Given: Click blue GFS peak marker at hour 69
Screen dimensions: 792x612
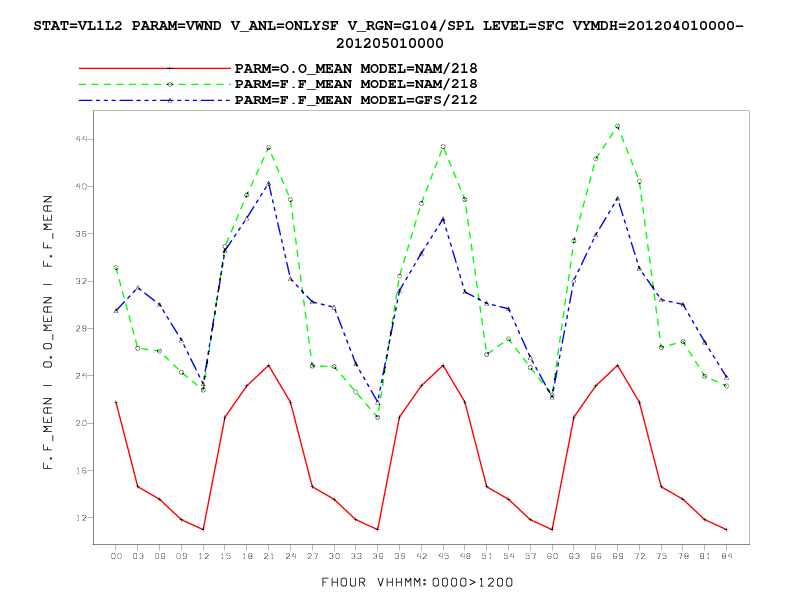Looking at the screenshot, I should (617, 198).
